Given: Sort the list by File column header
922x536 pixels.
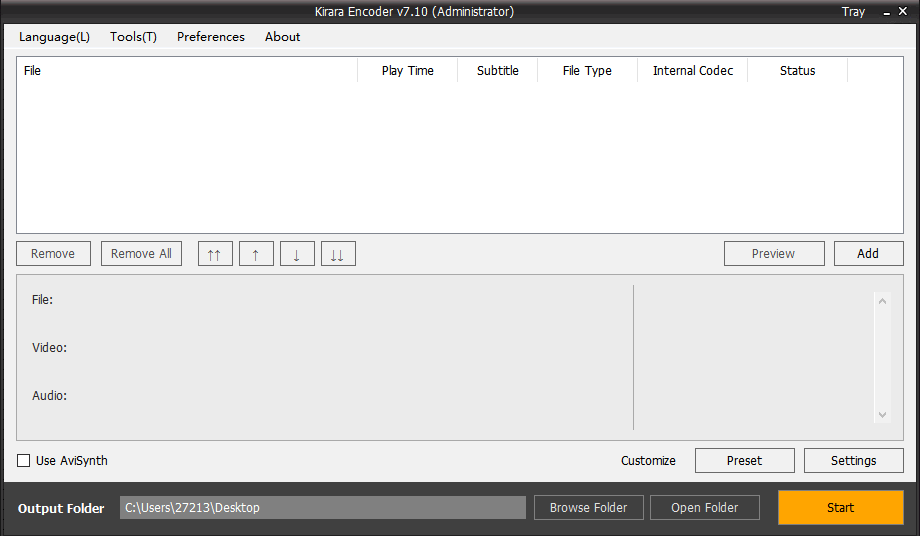Looking at the screenshot, I should tap(187, 71).
